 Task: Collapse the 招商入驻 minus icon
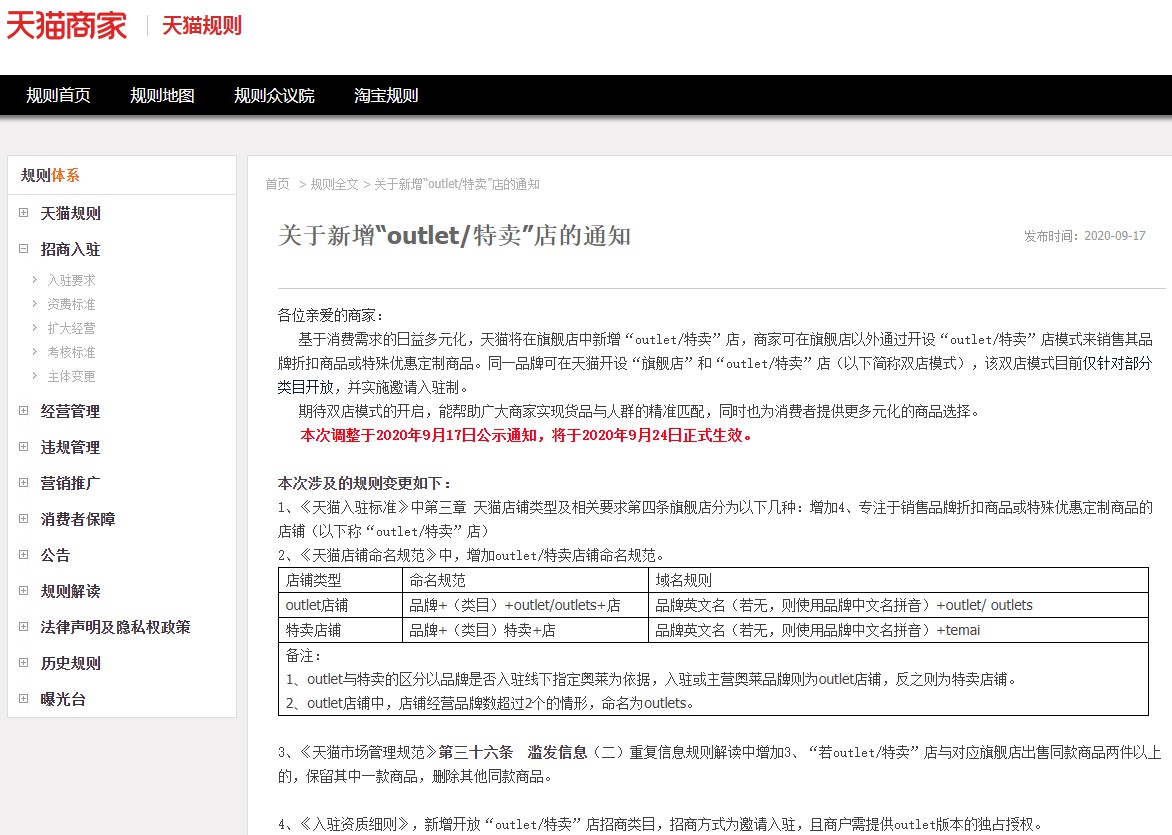[x=23, y=249]
